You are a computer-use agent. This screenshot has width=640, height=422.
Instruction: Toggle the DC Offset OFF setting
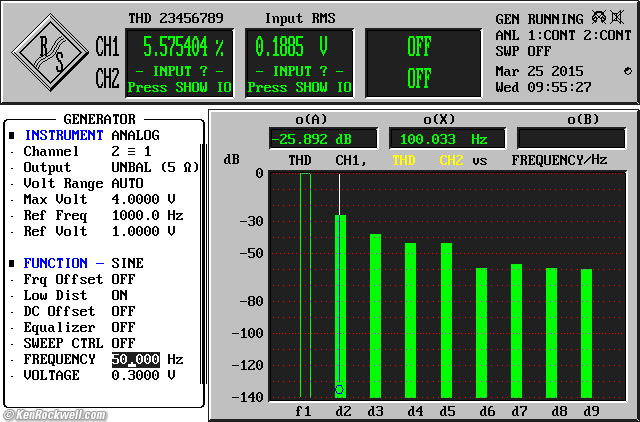[123, 311]
